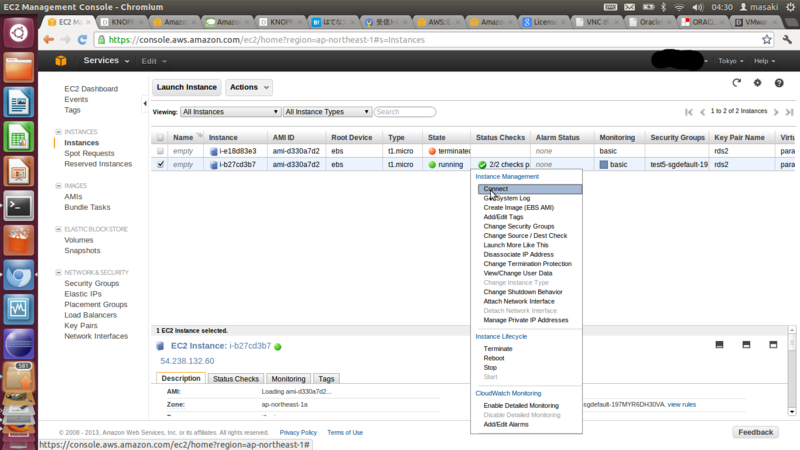Collapse the left navigation pane arrow
This screenshot has height=450, width=800.
pyautogui.click(x=145, y=104)
